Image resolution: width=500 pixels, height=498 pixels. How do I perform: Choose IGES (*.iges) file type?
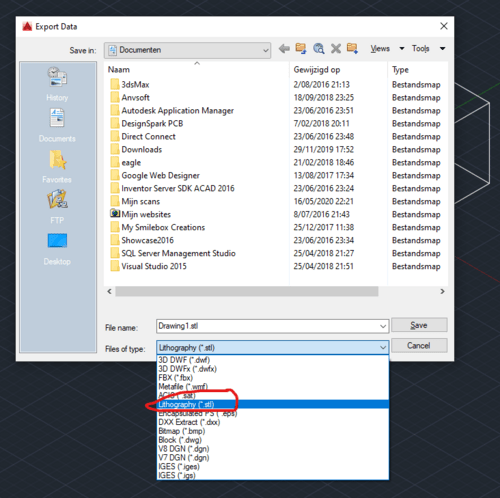tap(273, 467)
